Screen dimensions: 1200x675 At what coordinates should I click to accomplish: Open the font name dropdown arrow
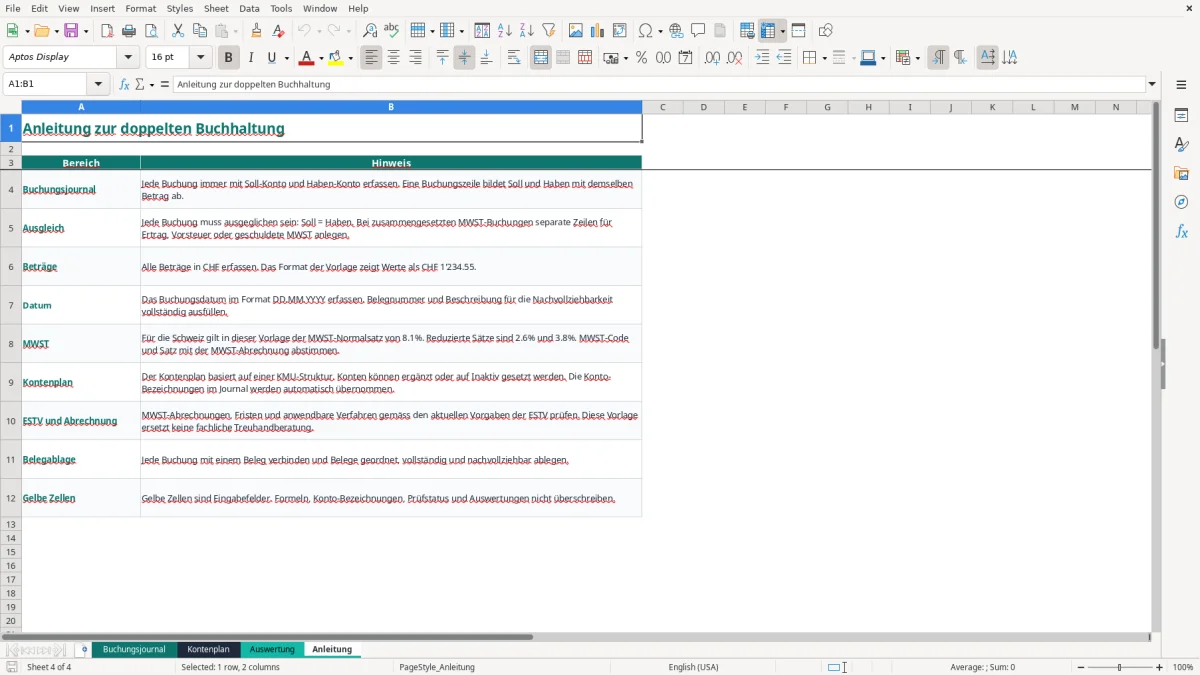point(129,58)
